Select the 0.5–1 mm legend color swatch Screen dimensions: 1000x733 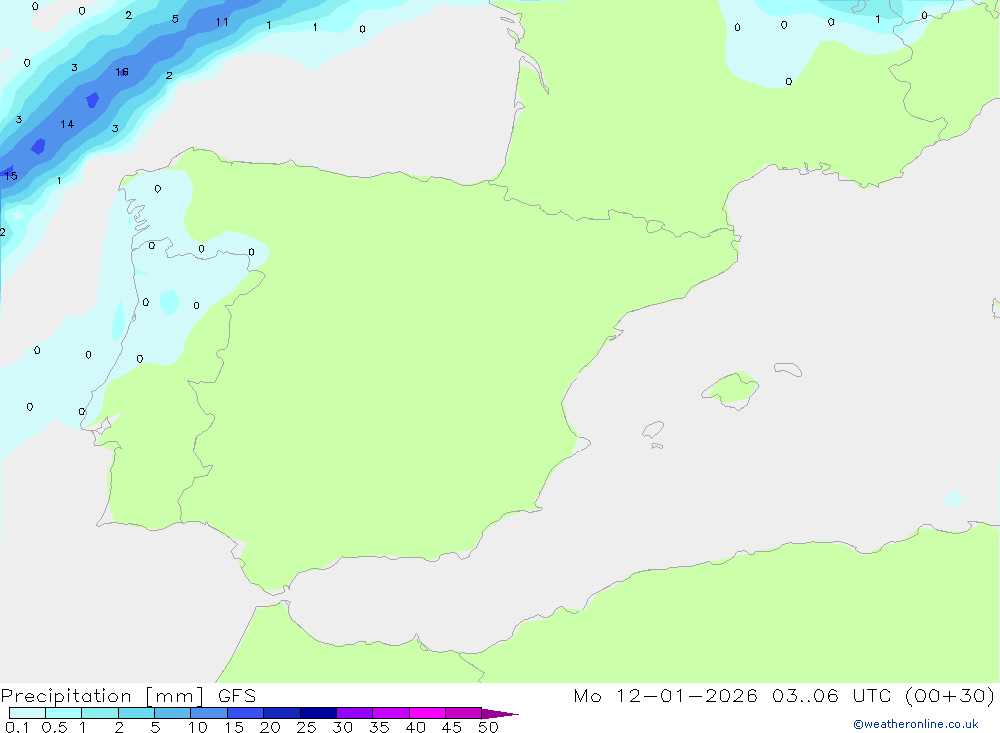point(64,713)
